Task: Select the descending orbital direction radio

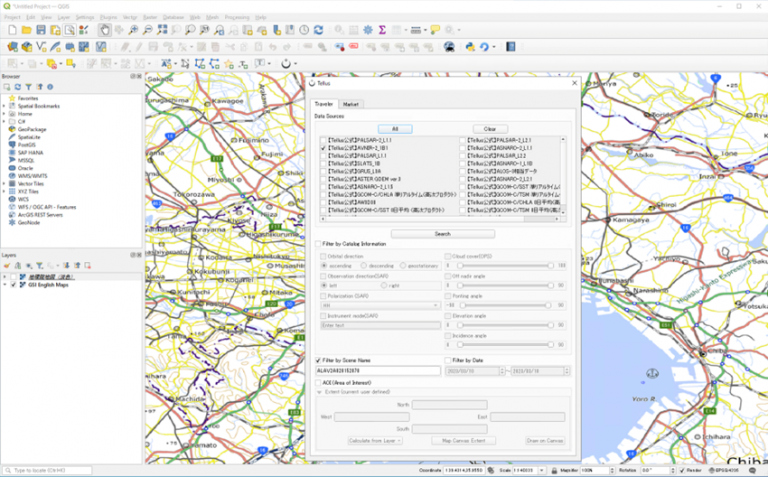Action: tap(363, 265)
